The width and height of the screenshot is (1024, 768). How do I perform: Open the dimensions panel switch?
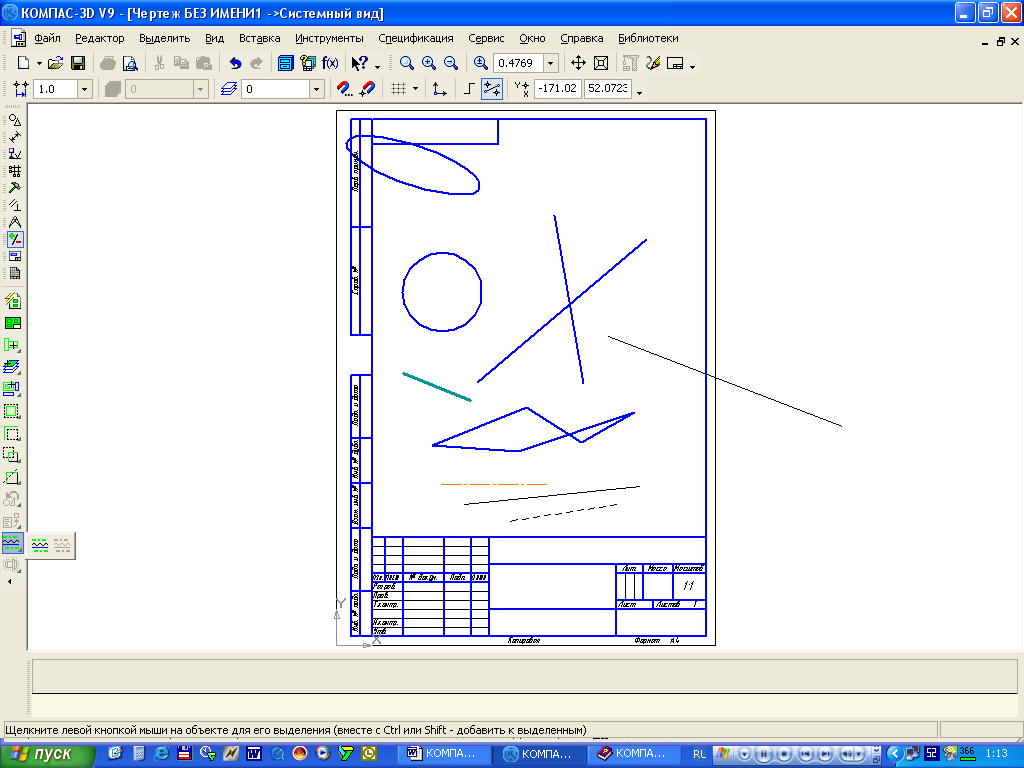pos(14,137)
